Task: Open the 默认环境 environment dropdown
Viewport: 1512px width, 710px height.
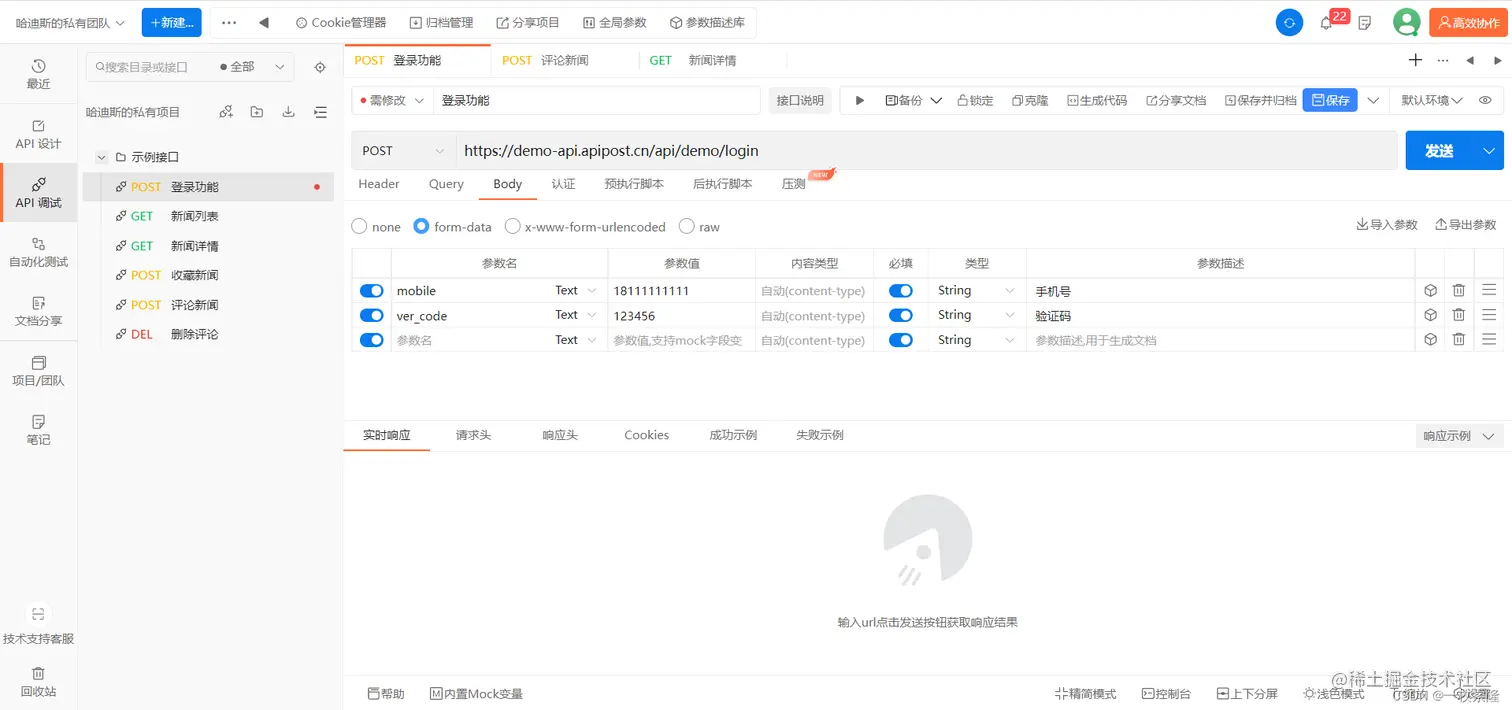Action: tap(1432, 100)
